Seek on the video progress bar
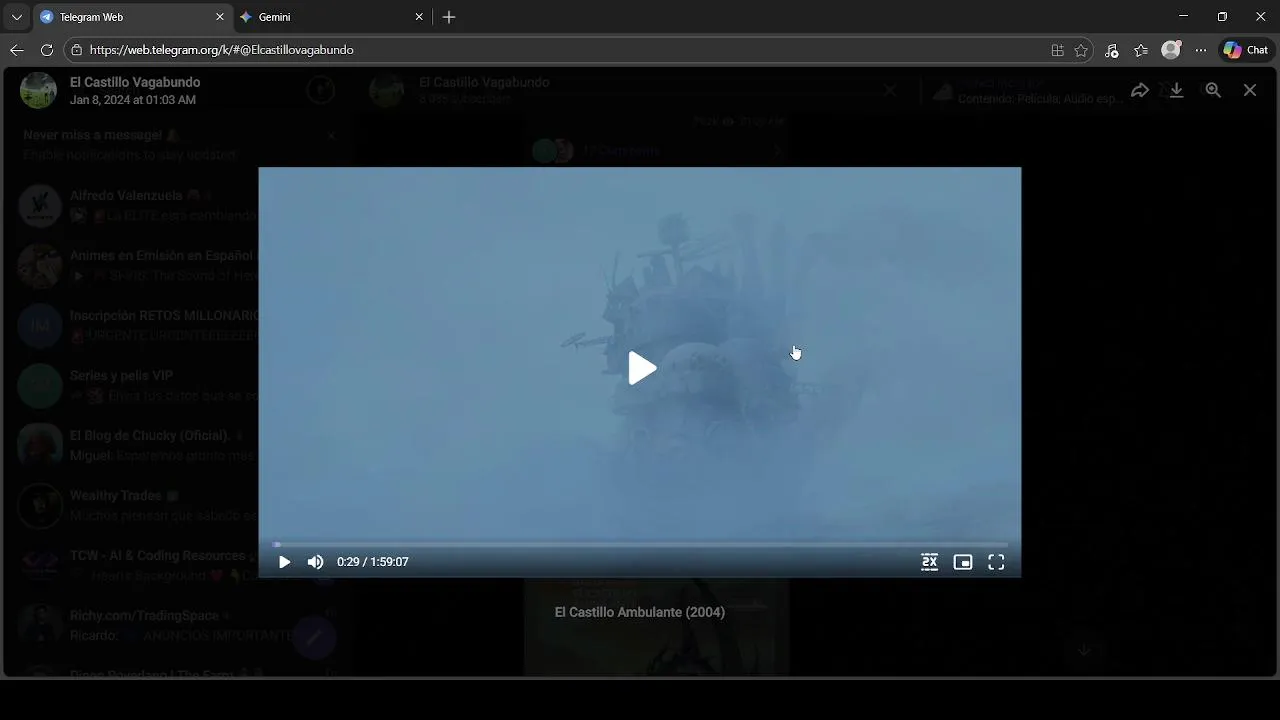Viewport: 1280px width, 720px height. (x=640, y=545)
